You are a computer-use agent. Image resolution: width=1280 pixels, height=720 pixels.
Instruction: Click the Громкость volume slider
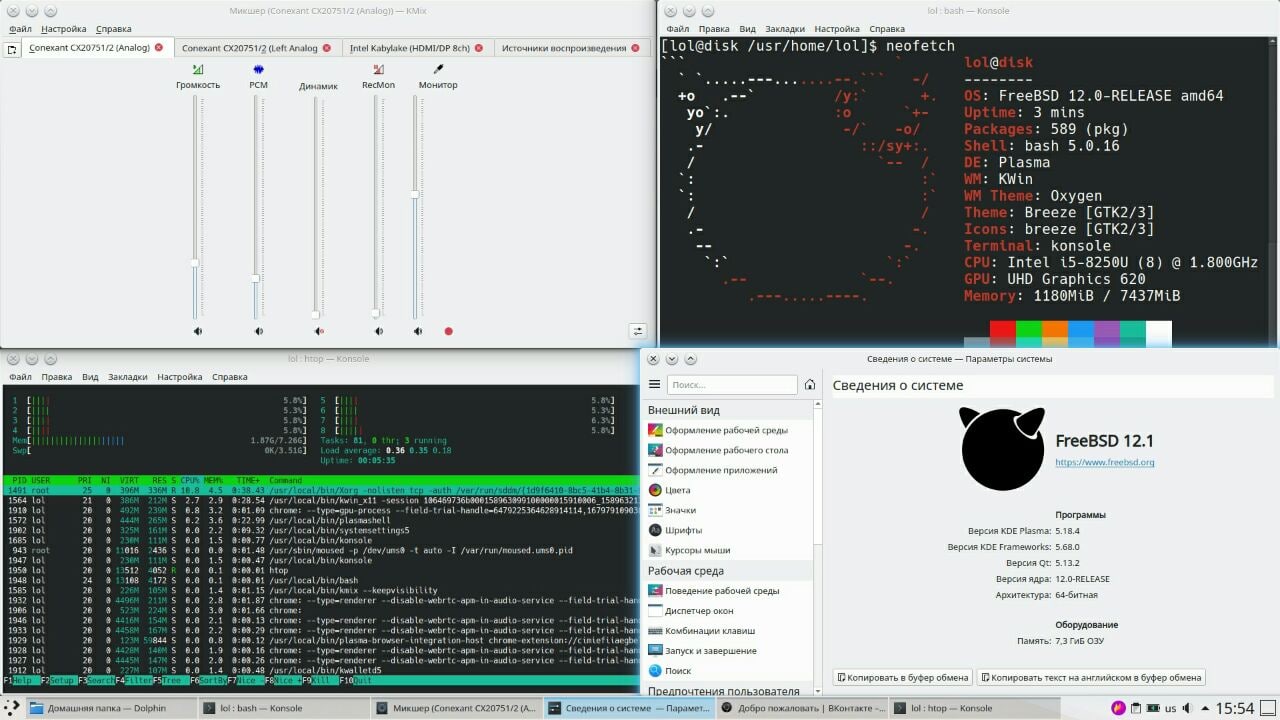[195, 207]
